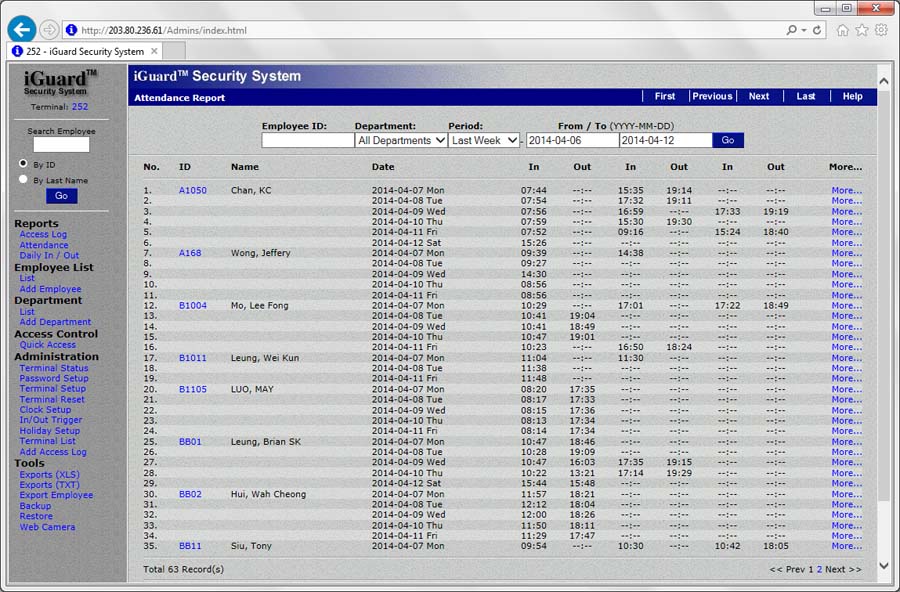This screenshot has height=592, width=900.
Task: Open the Last Week period dropdown
Action: [x=484, y=140]
